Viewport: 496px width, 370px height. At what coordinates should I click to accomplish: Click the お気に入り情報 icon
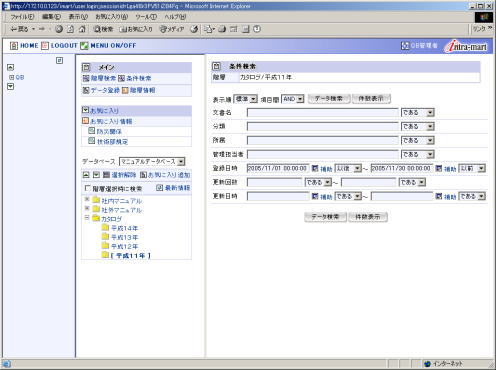(x=86, y=121)
